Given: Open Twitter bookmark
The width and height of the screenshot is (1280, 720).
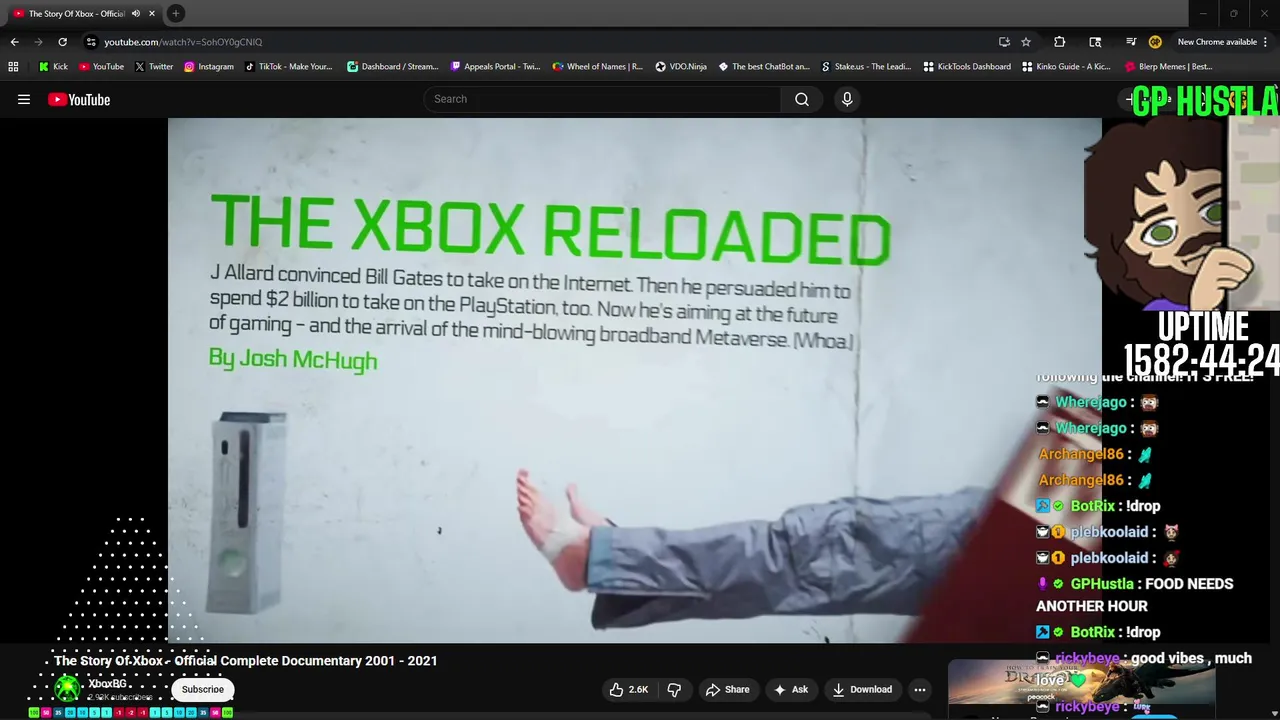Looking at the screenshot, I should coord(153,67).
